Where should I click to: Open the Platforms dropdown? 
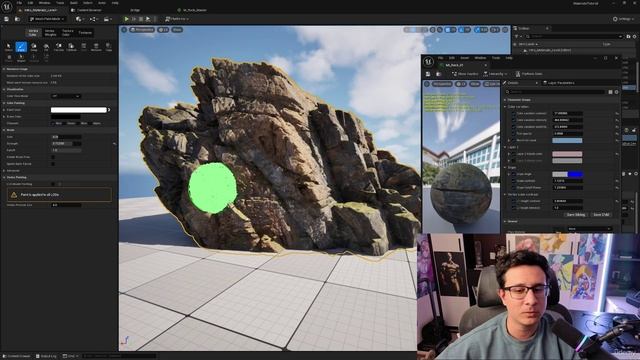click(176, 19)
